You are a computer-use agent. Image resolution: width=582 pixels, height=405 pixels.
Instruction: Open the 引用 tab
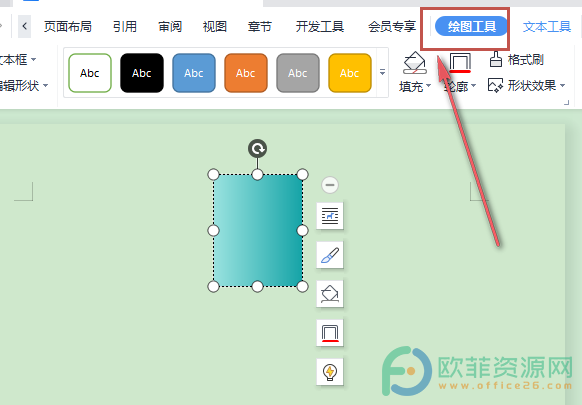[x=125, y=26]
